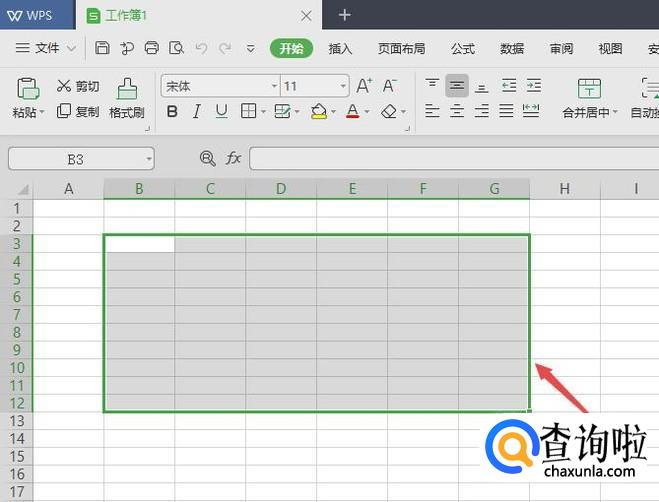
Task: Toggle Italic formatting
Action: pyautogui.click(x=196, y=112)
